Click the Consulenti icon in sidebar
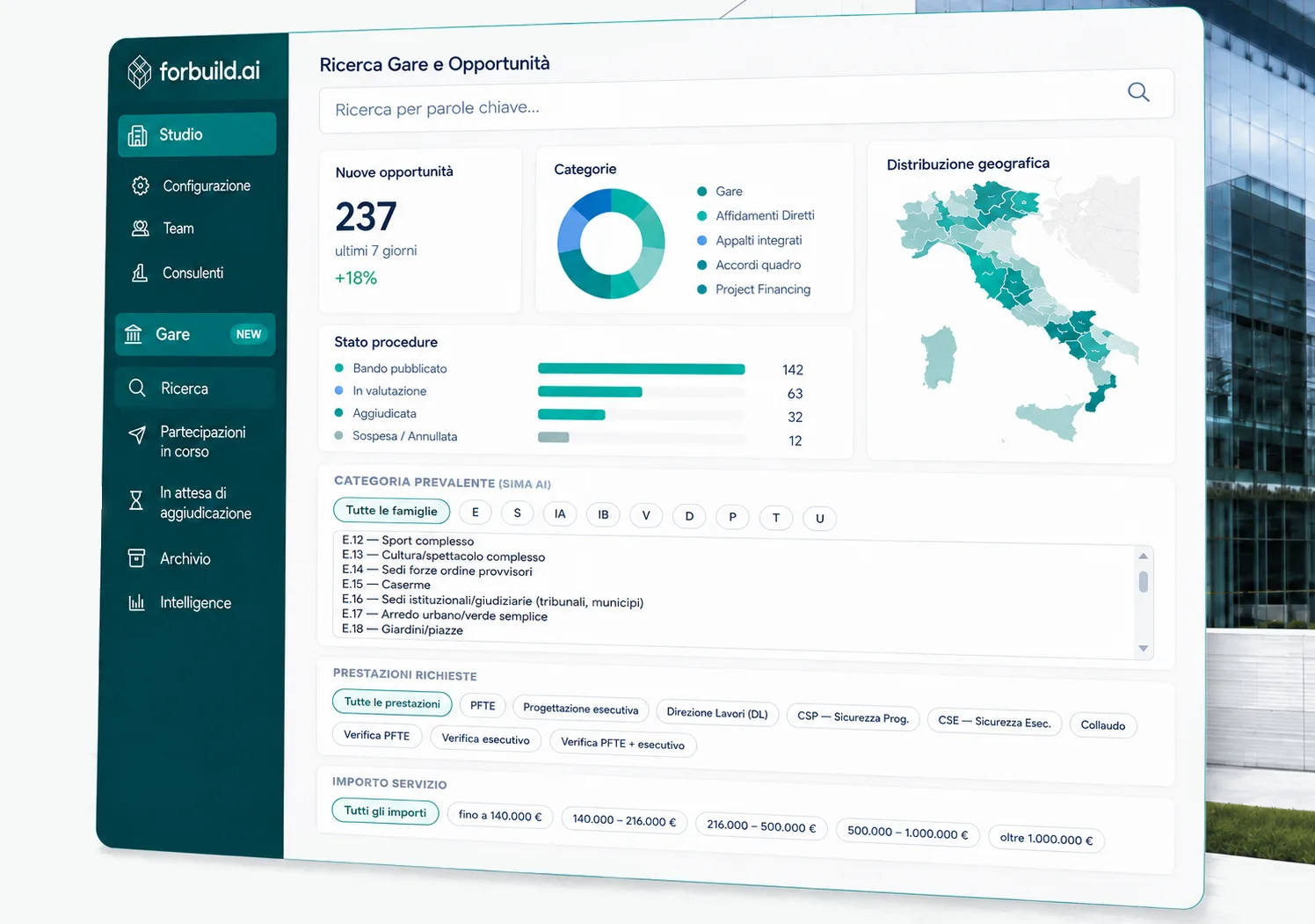Screen dimensions: 1315x924 [x=140, y=273]
